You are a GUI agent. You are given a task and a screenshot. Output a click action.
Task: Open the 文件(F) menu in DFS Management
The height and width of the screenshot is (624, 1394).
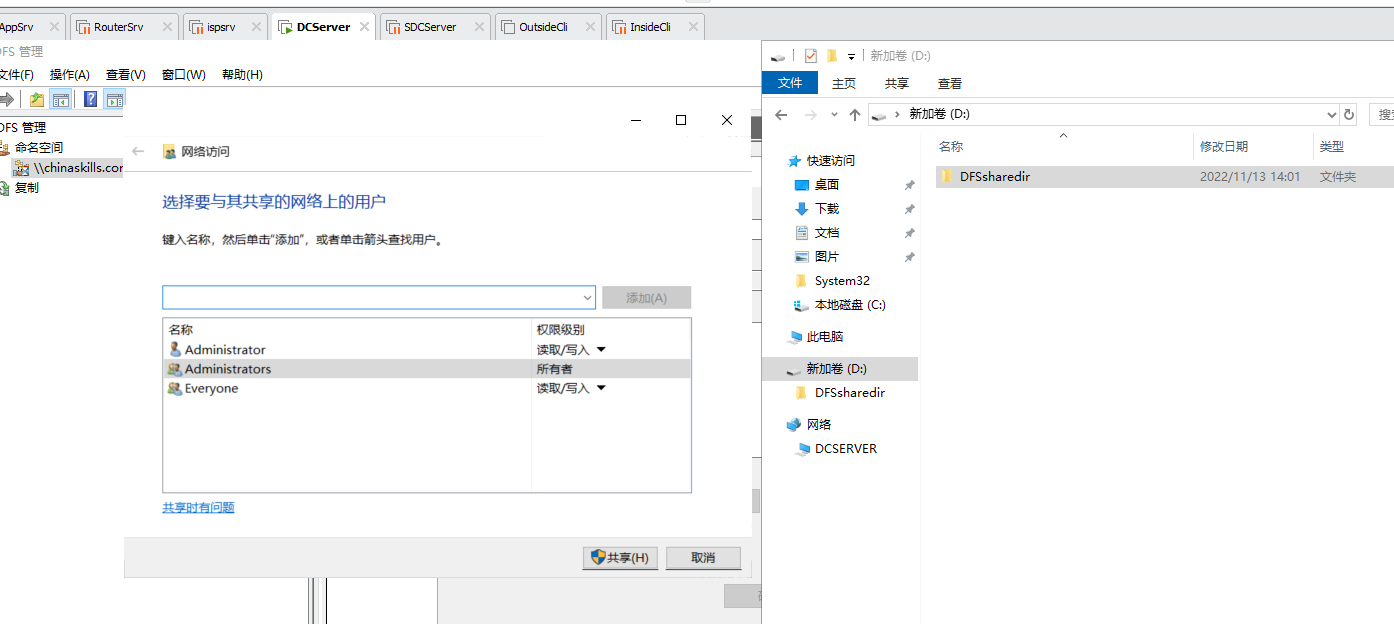pos(16,75)
